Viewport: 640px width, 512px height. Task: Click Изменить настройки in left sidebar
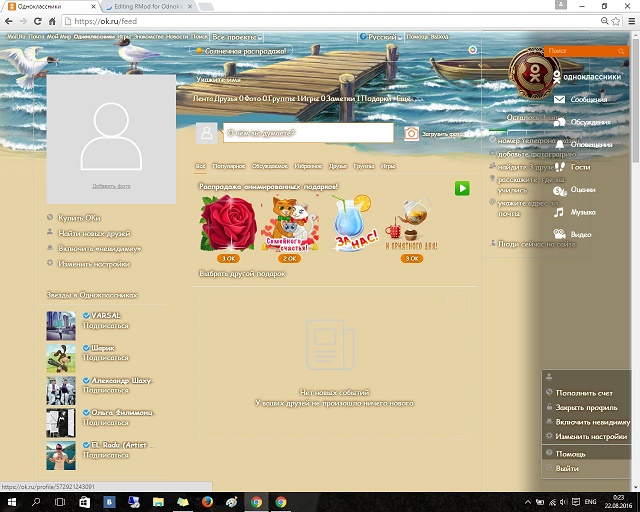coord(94,264)
